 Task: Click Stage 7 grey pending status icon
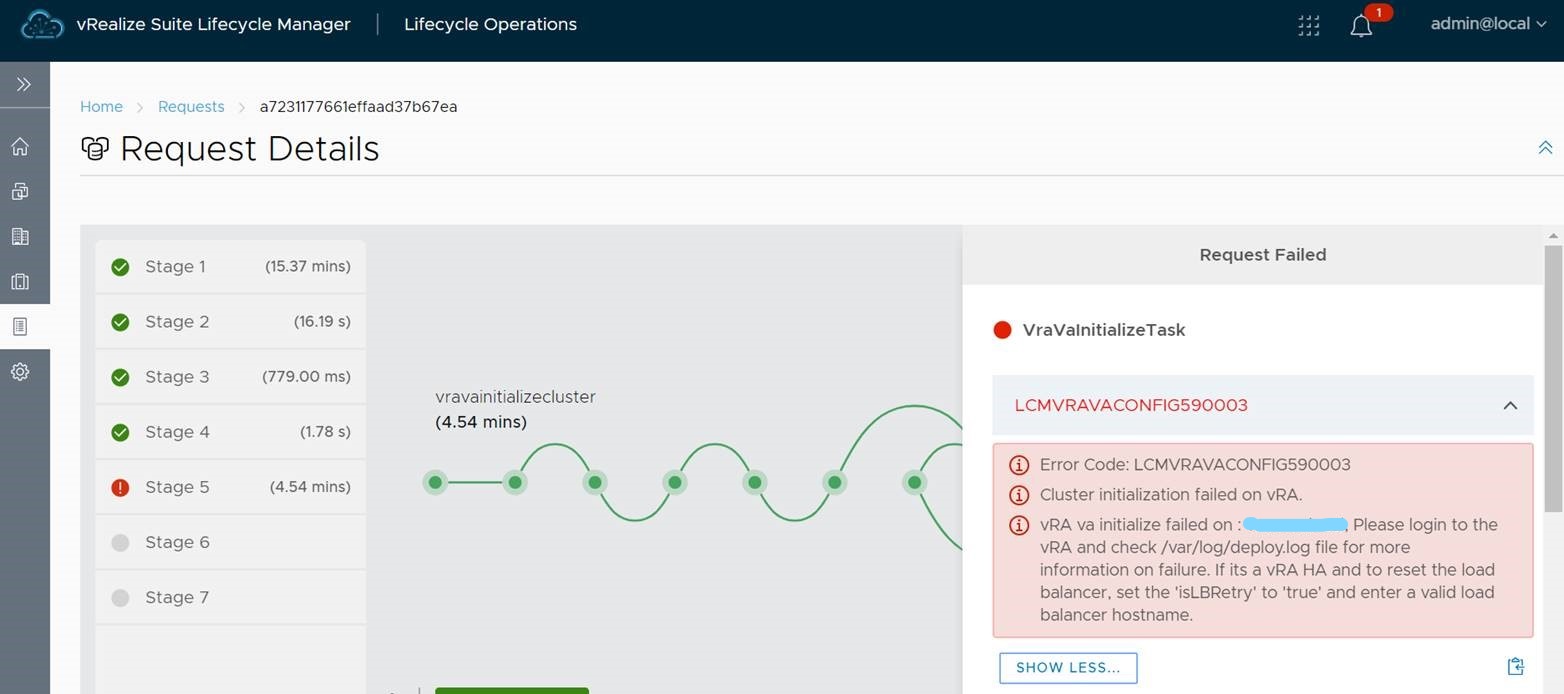[x=120, y=597]
